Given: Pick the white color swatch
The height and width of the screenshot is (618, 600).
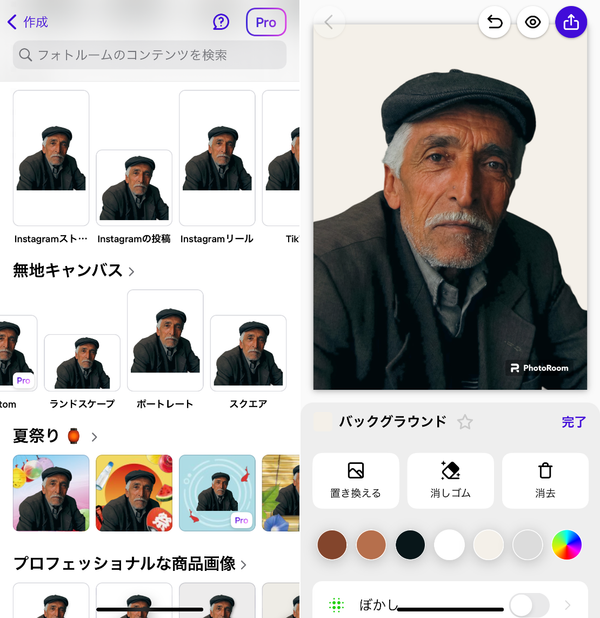Looking at the screenshot, I should pos(449,545).
